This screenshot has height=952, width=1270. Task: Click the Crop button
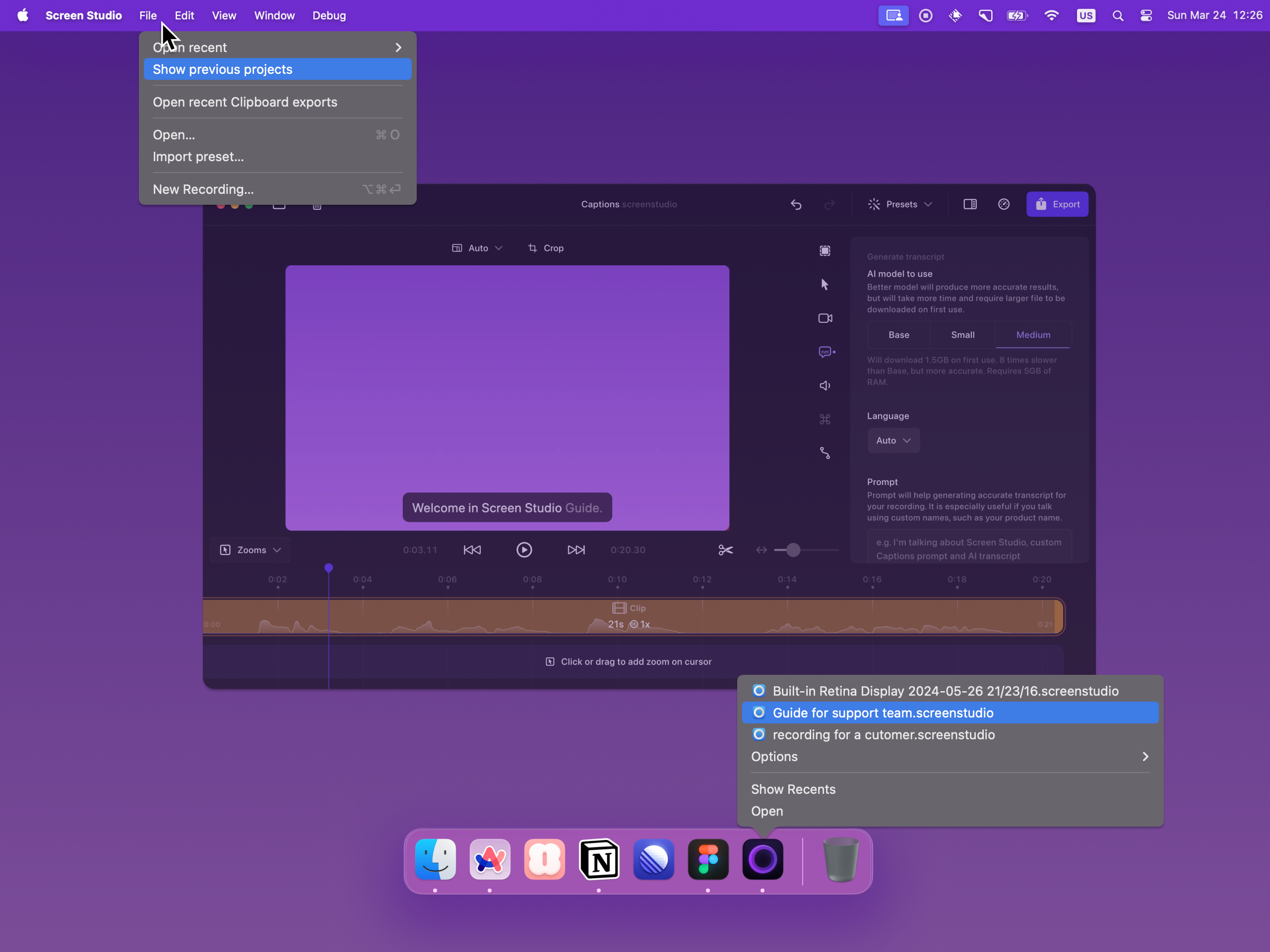tap(545, 248)
